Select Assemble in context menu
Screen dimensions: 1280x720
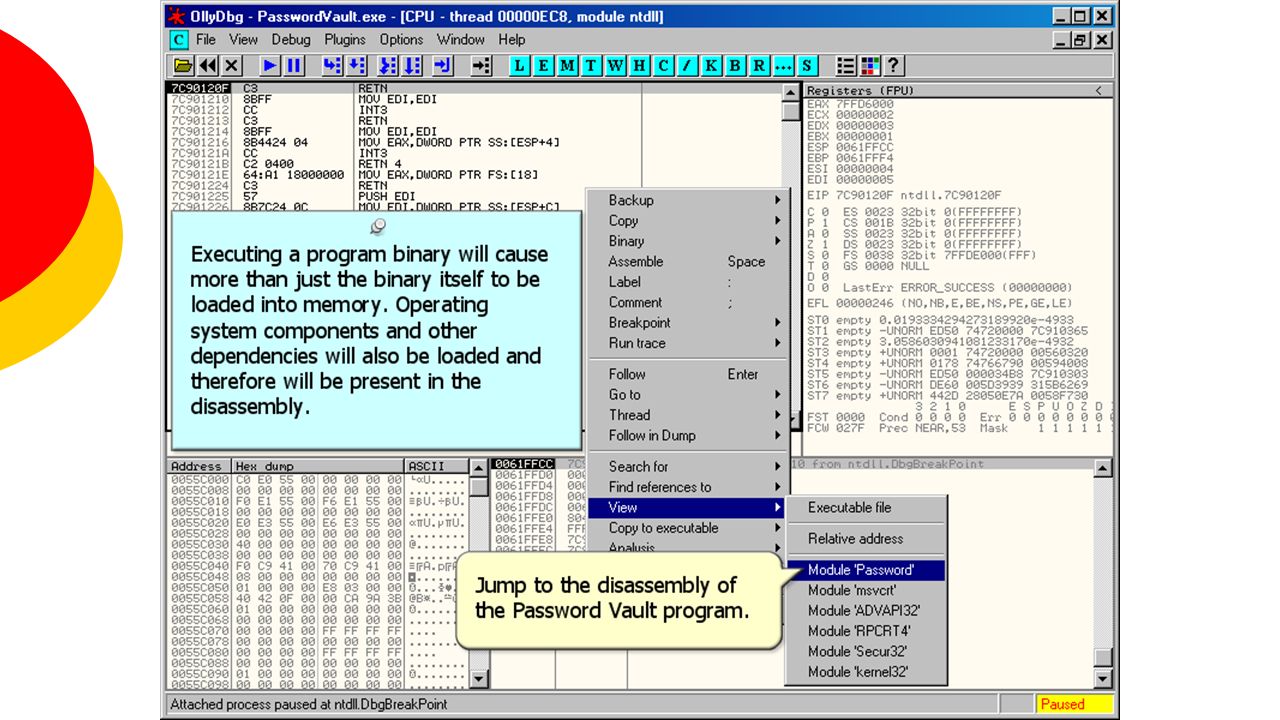pos(686,262)
